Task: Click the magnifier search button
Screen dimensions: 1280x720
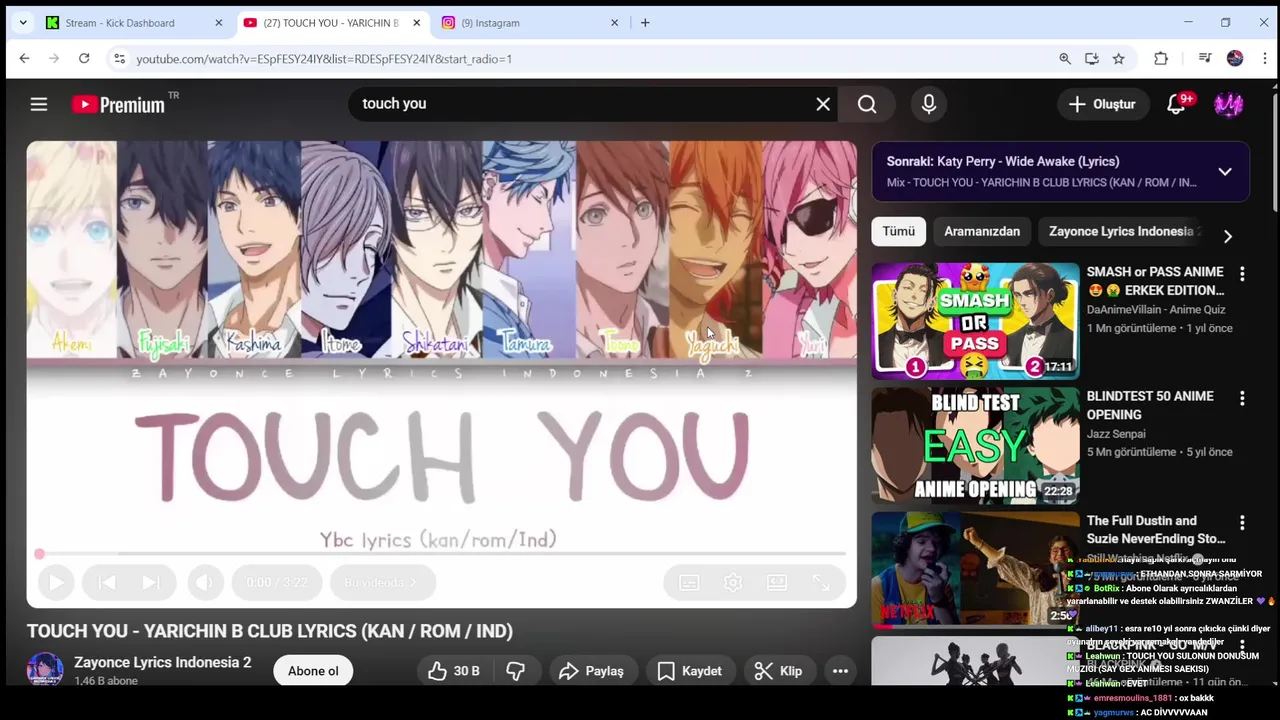Action: 867,104
